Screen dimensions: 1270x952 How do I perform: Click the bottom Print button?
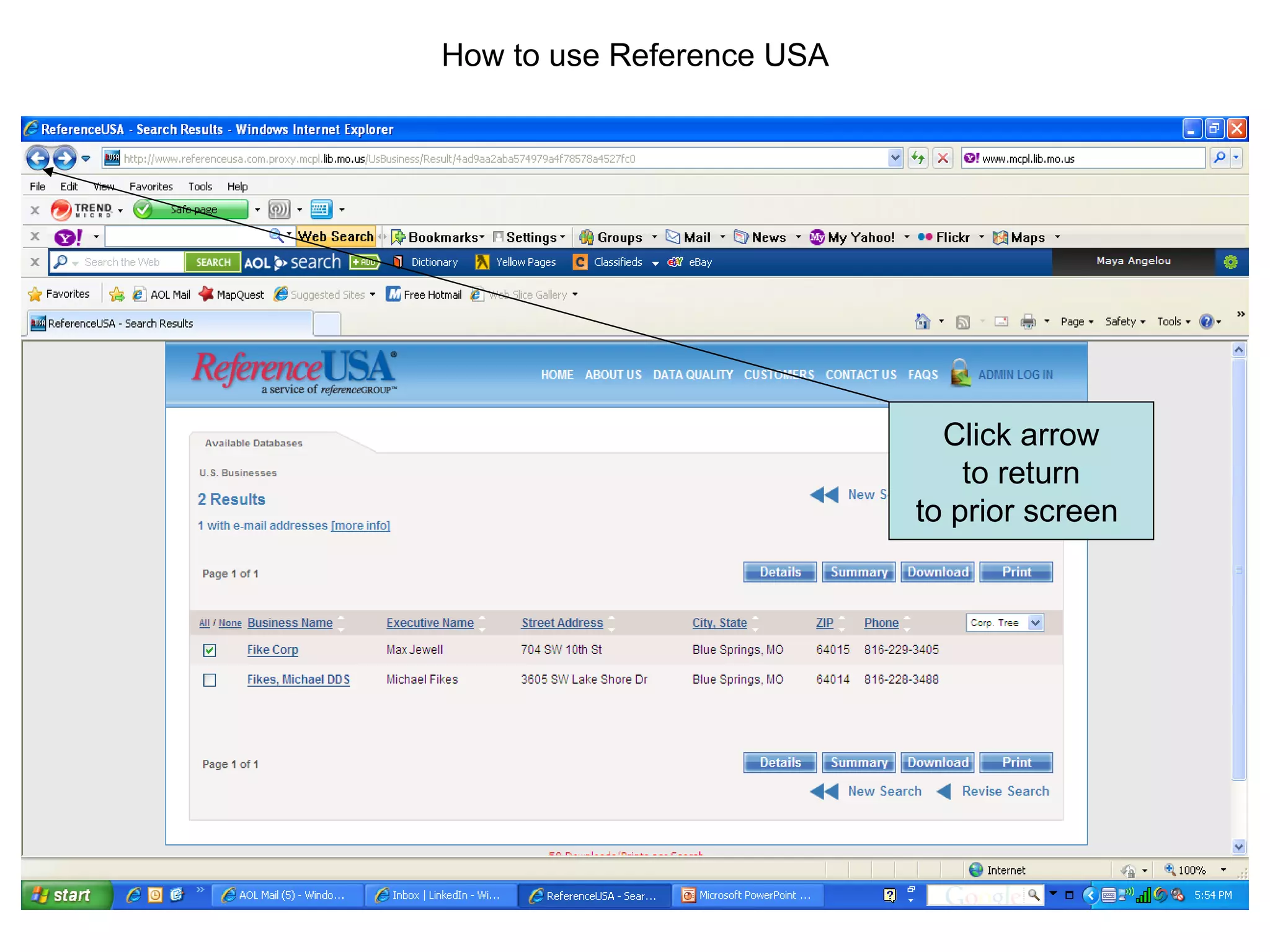tap(1016, 762)
